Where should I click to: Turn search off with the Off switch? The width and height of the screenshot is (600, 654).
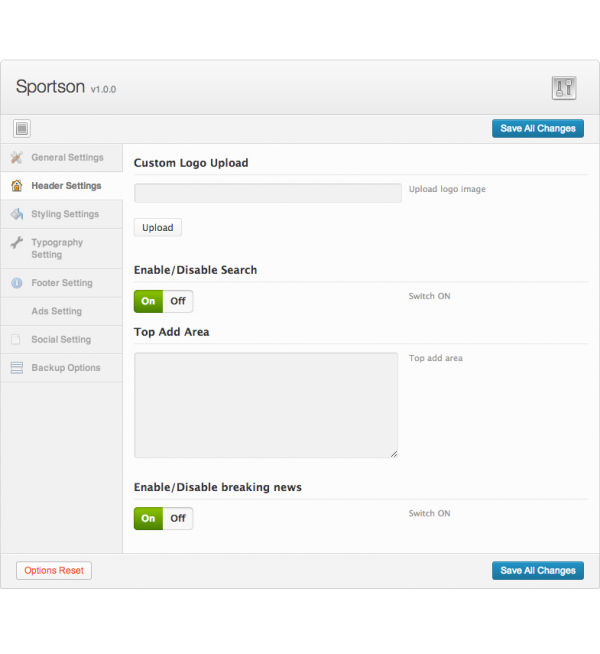coord(178,301)
